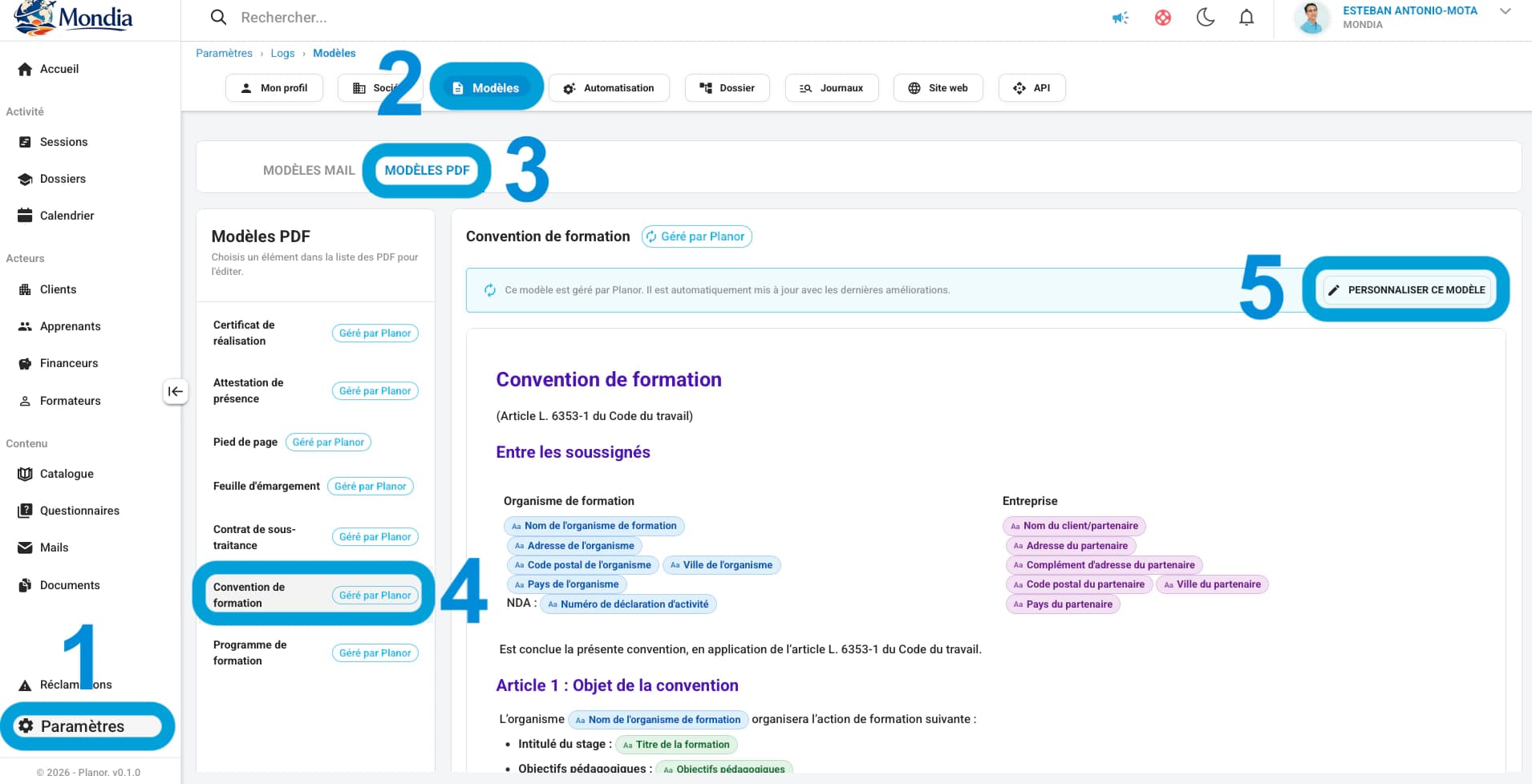This screenshot has width=1532, height=784.
Task: Open the Mails section in the sidebar
Action: pos(54,548)
